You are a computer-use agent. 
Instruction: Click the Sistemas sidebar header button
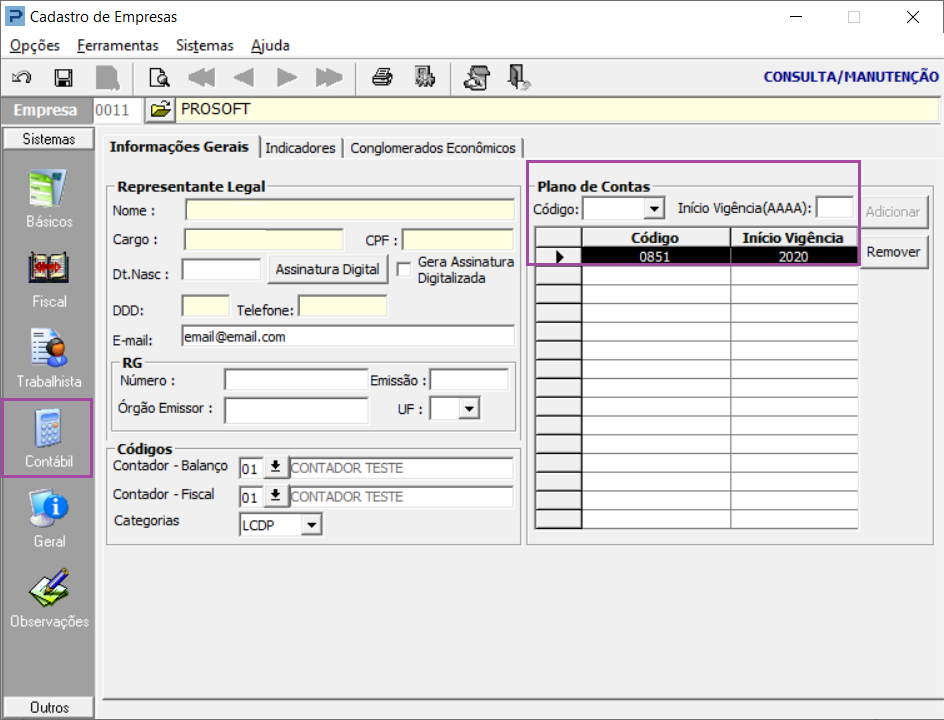(x=49, y=139)
